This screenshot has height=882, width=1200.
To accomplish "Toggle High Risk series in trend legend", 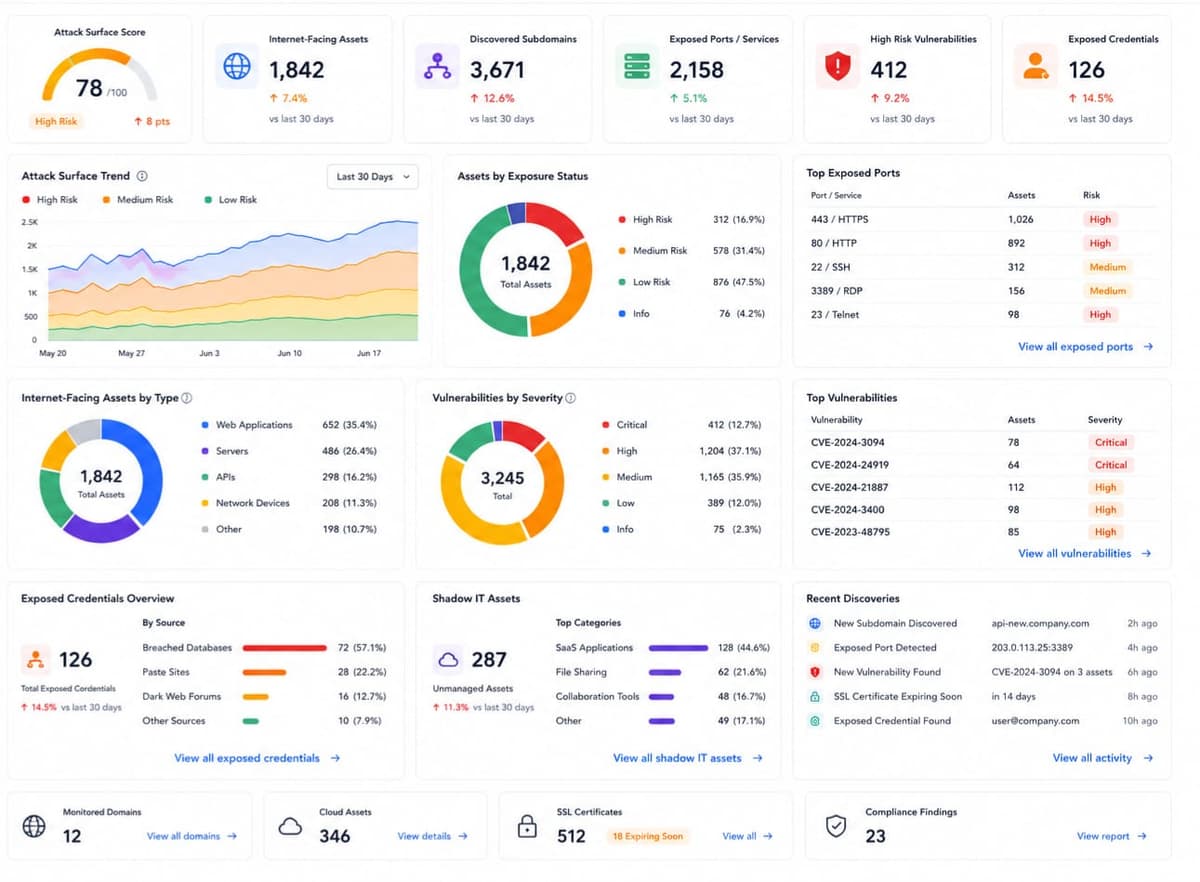I will (x=50, y=200).
